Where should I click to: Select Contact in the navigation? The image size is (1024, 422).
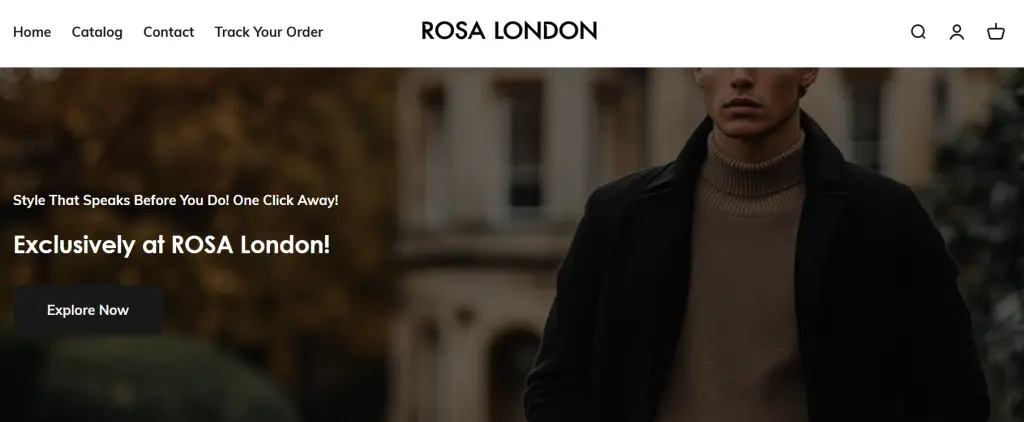point(168,32)
